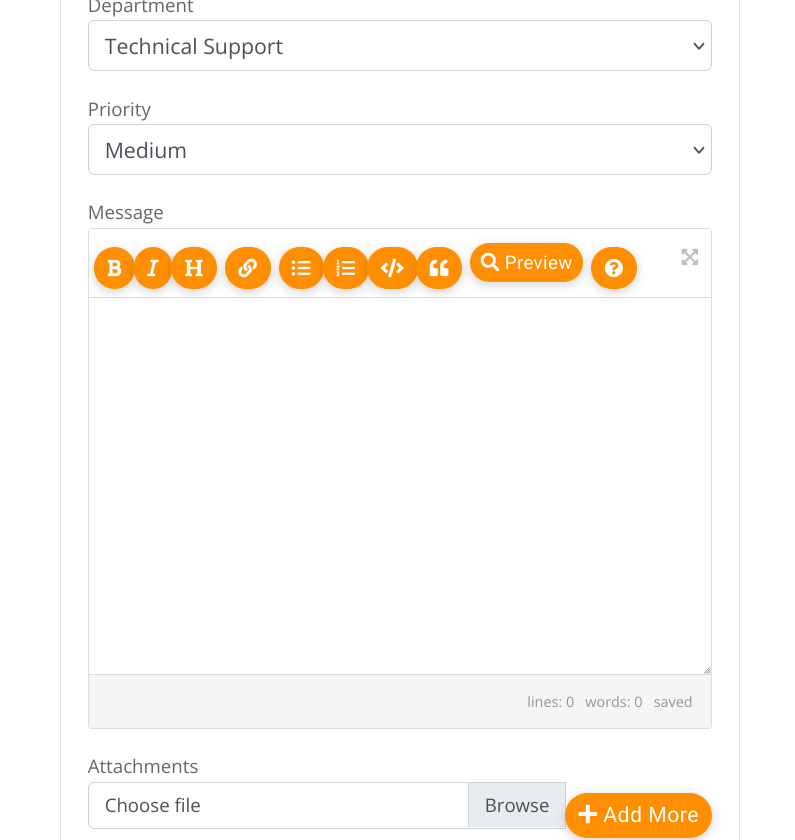
Task: Click the Message field label
Action: click(126, 212)
